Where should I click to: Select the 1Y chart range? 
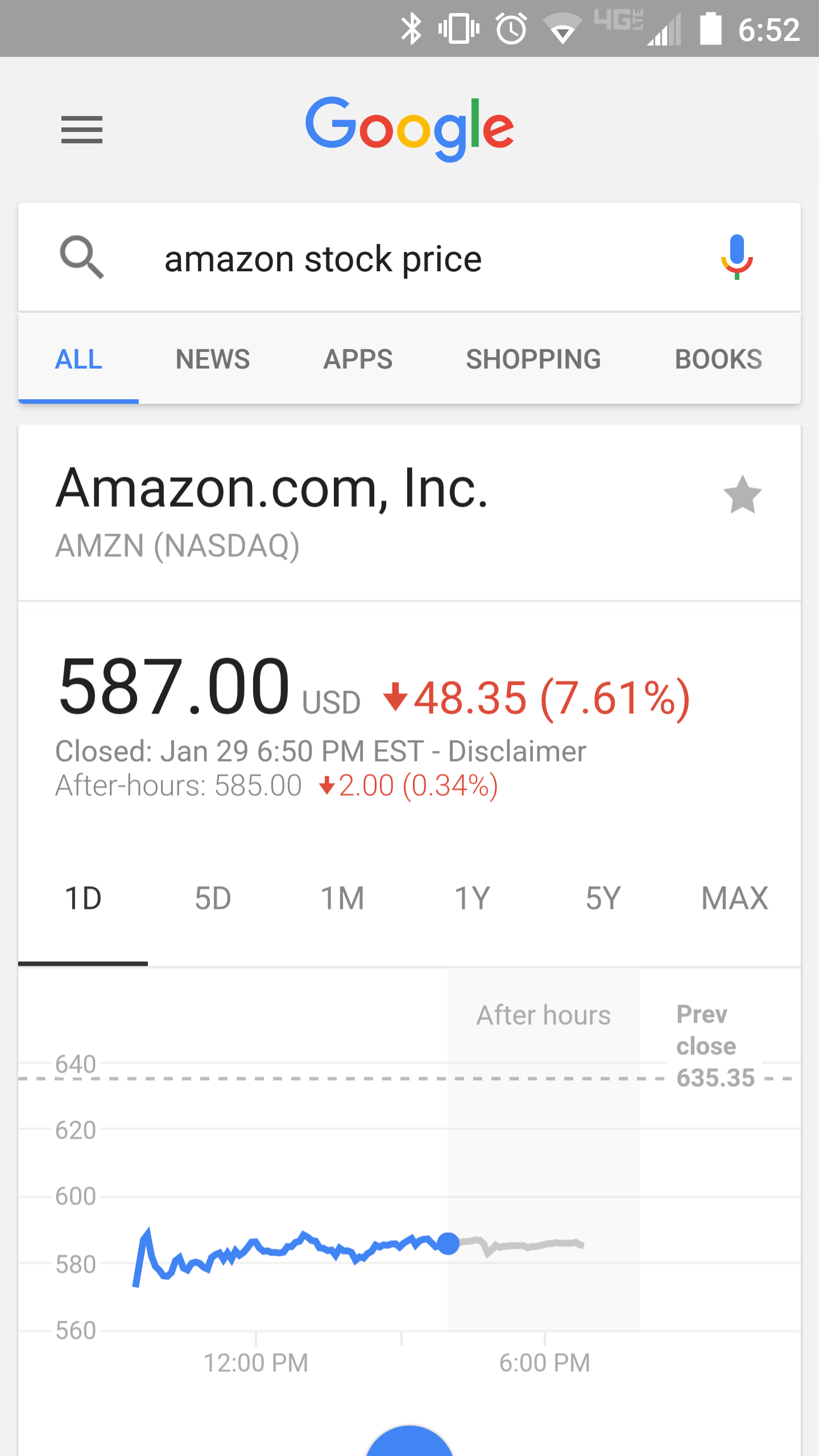(472, 899)
